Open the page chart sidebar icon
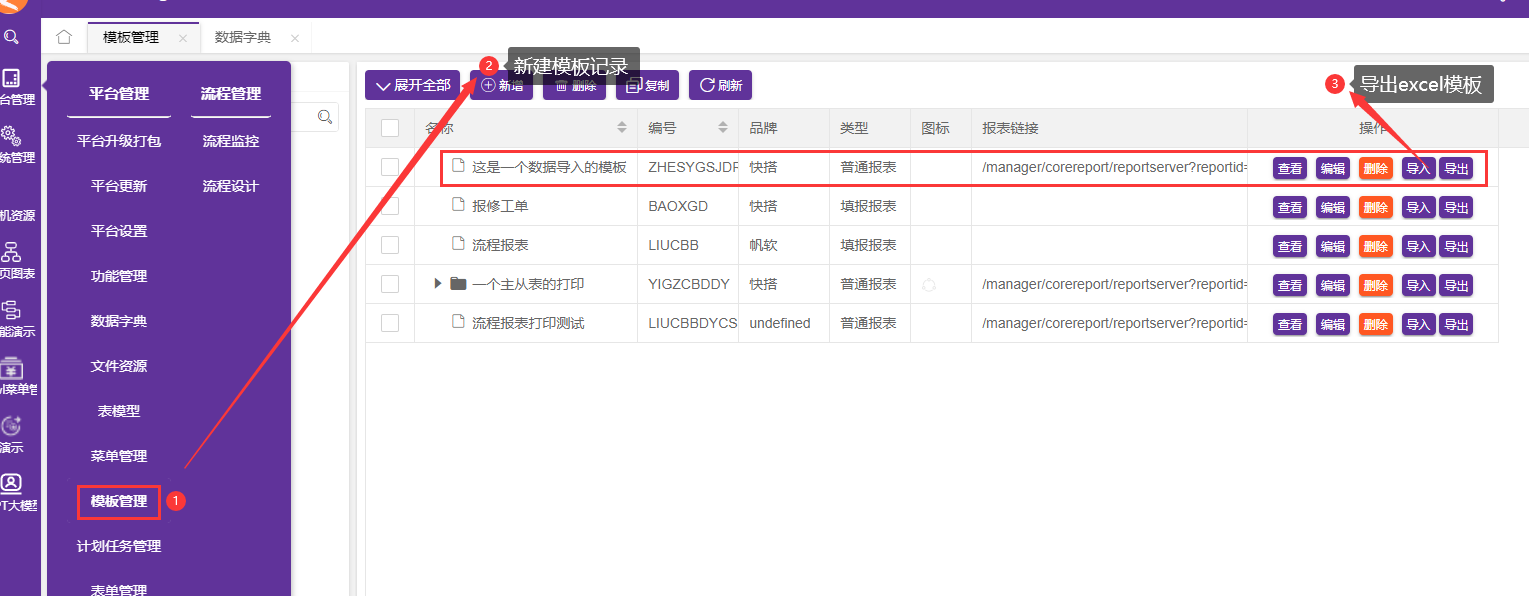 11,252
